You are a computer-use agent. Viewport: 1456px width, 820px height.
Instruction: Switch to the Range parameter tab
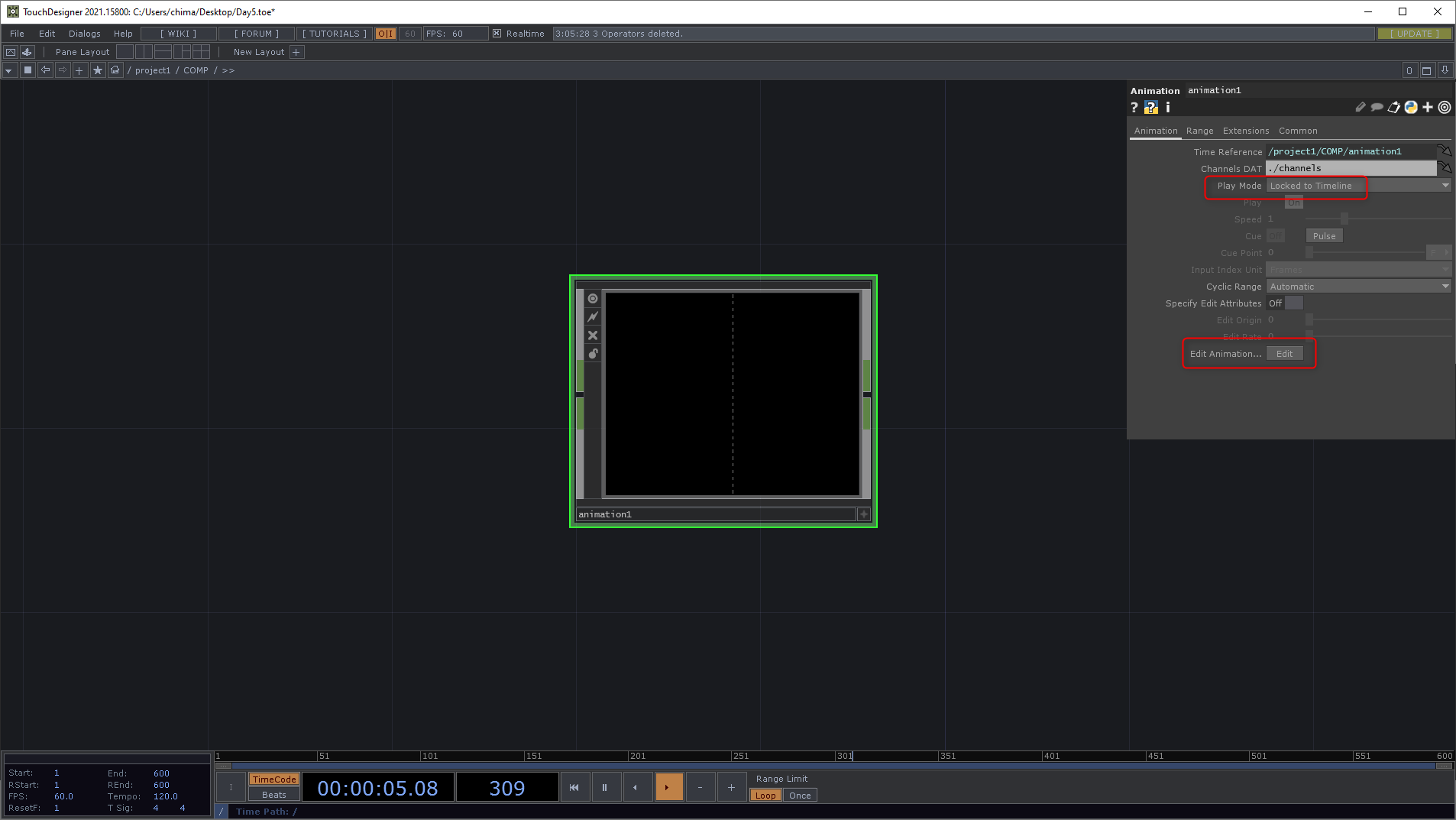[1199, 131]
